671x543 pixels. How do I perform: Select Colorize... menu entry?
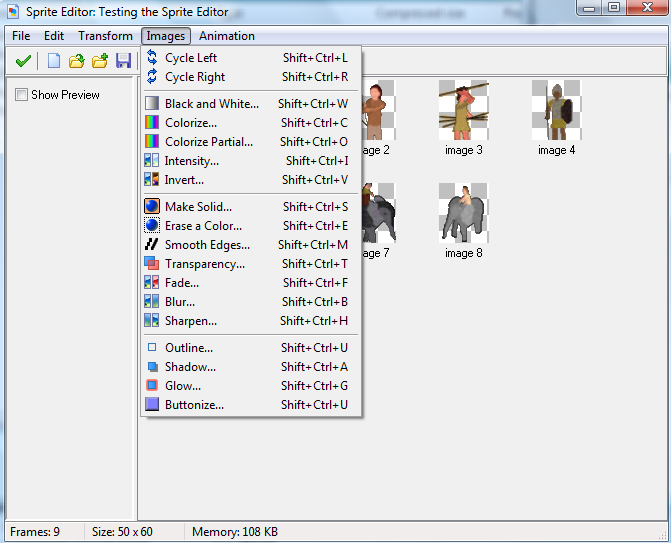pos(251,123)
